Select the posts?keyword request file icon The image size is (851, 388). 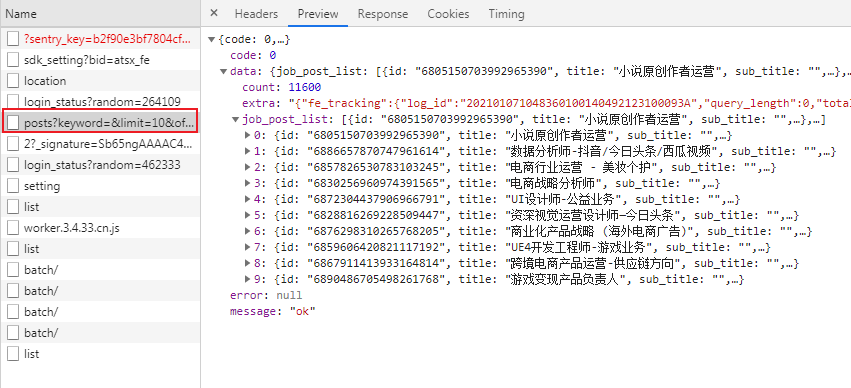click(13, 123)
